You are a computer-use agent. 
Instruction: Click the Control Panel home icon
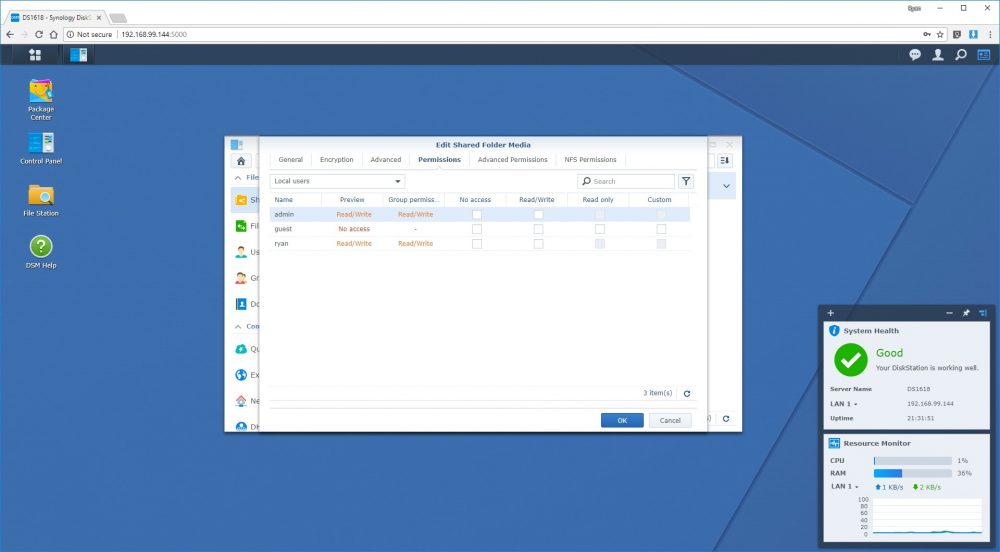tap(241, 161)
